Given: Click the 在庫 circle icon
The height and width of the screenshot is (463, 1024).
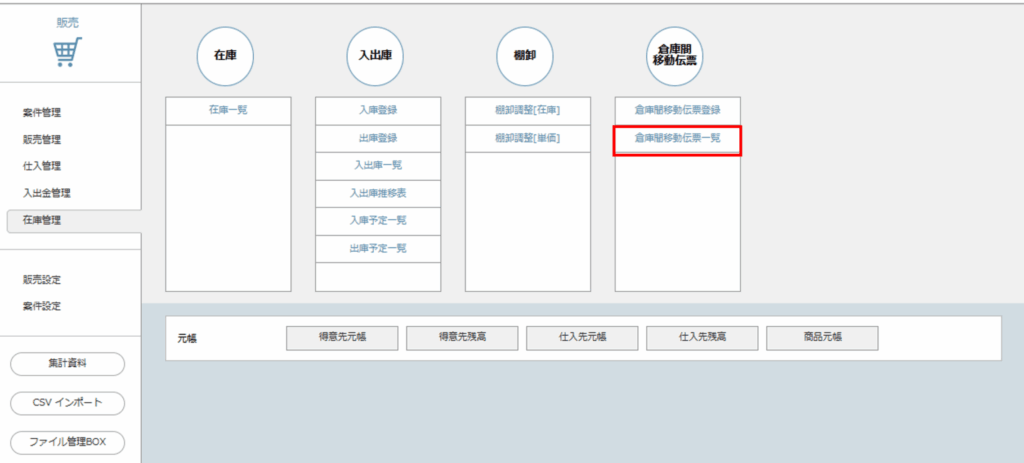Looking at the screenshot, I should [225, 55].
